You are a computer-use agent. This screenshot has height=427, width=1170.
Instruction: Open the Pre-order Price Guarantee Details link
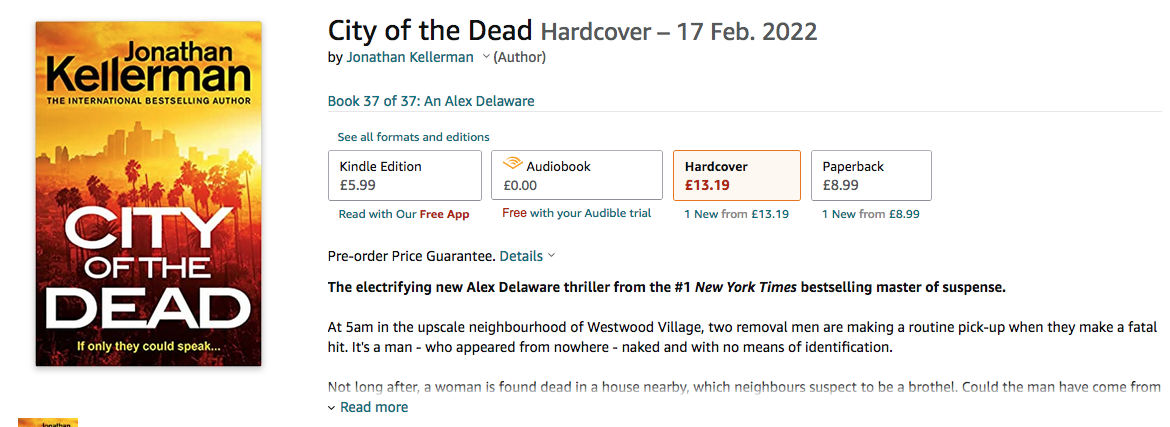click(x=521, y=256)
